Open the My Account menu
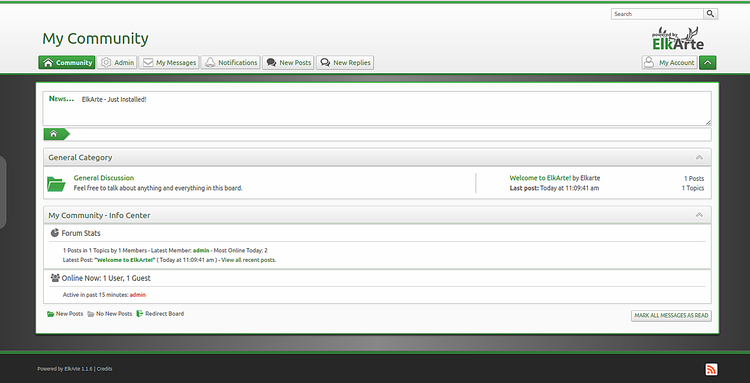The width and height of the screenshot is (750, 383). (669, 63)
